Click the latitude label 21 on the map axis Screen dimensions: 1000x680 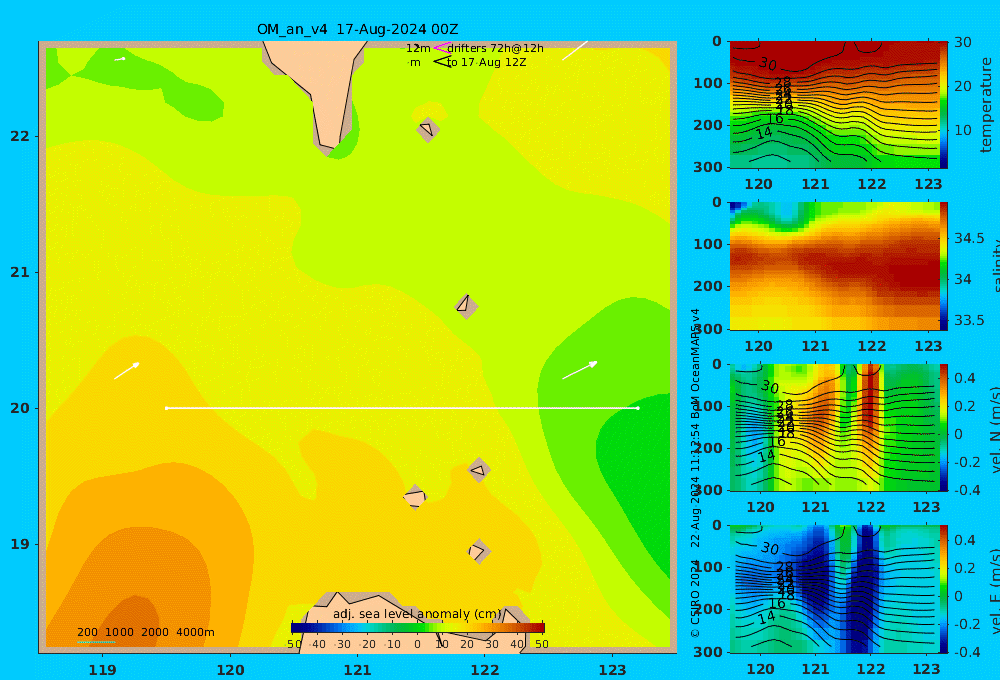point(19,272)
